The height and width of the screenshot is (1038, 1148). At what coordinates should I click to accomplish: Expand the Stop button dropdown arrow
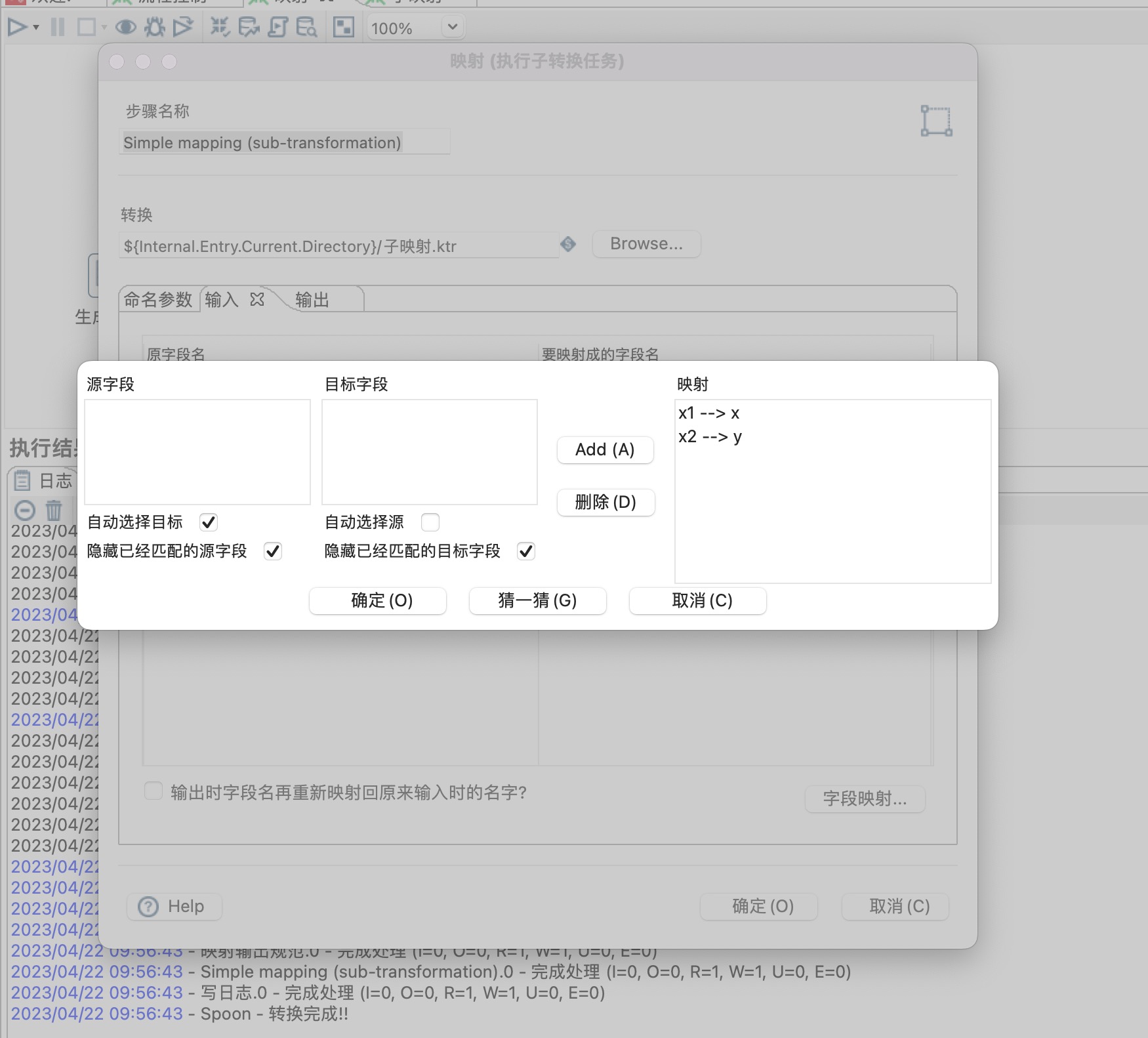[104, 28]
